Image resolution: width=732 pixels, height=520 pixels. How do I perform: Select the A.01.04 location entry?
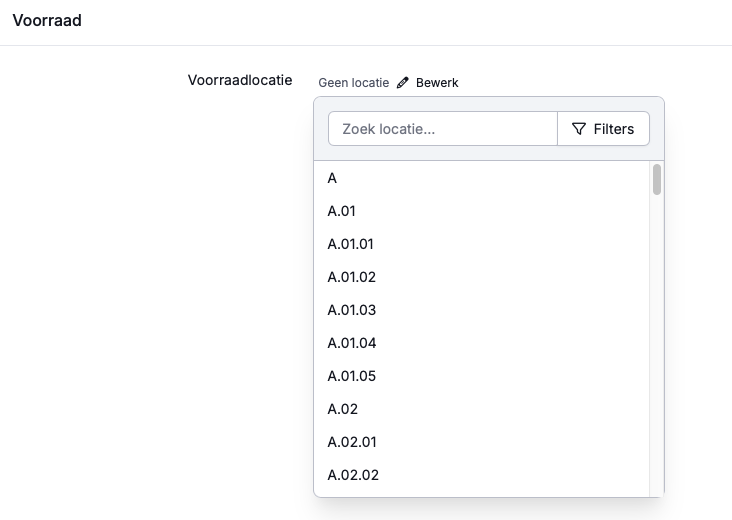click(352, 343)
